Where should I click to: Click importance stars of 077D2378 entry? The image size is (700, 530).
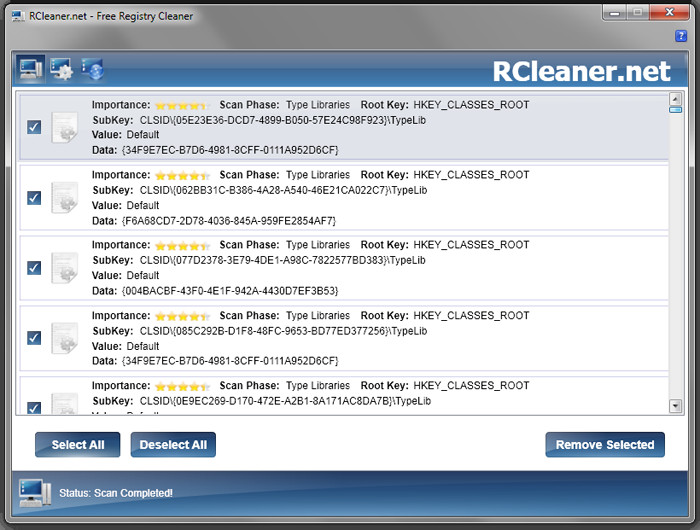(x=182, y=246)
